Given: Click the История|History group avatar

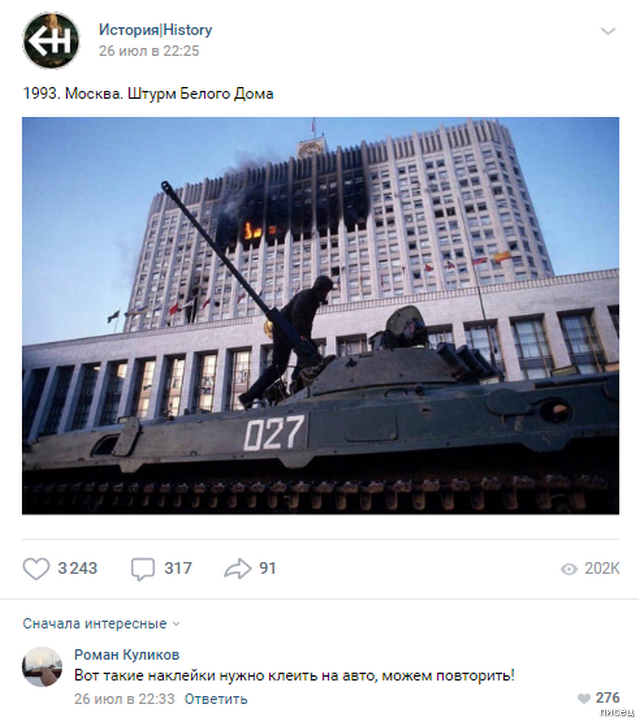Looking at the screenshot, I should [x=51, y=41].
